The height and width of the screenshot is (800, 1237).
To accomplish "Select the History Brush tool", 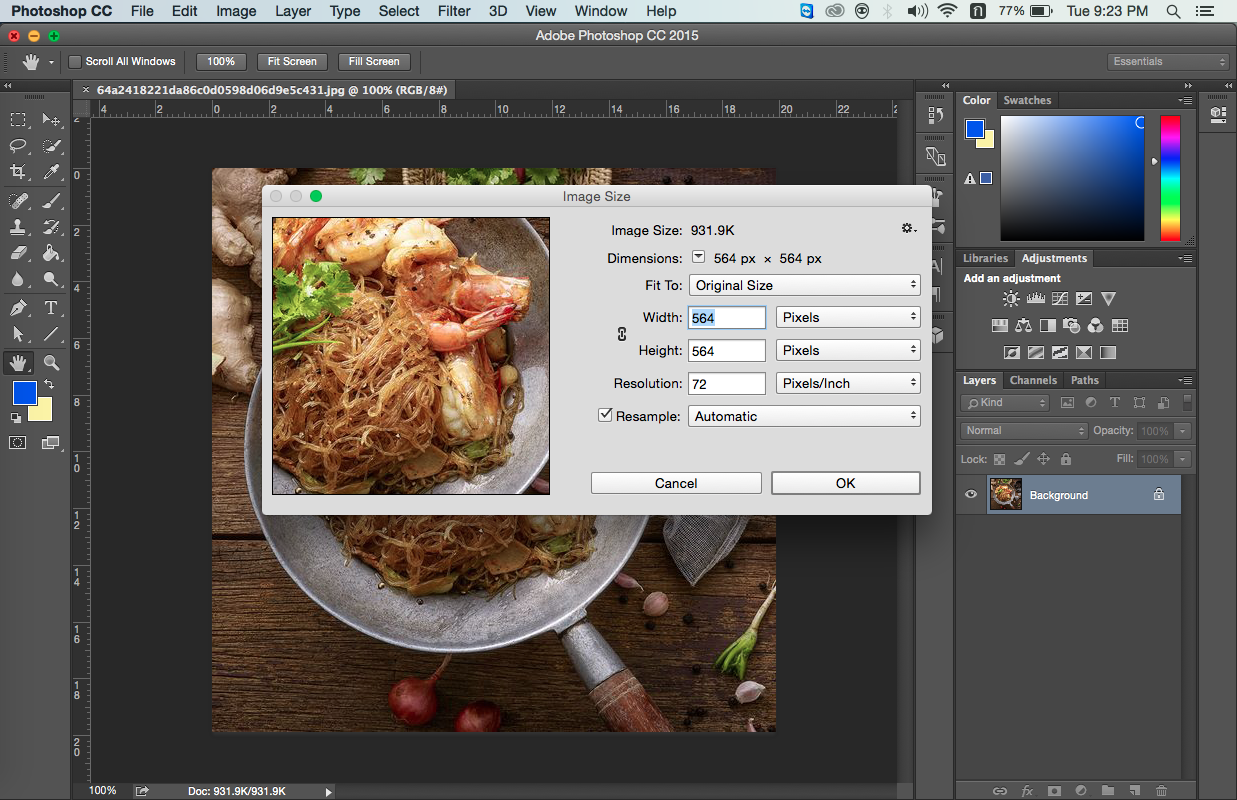I will click(51, 227).
